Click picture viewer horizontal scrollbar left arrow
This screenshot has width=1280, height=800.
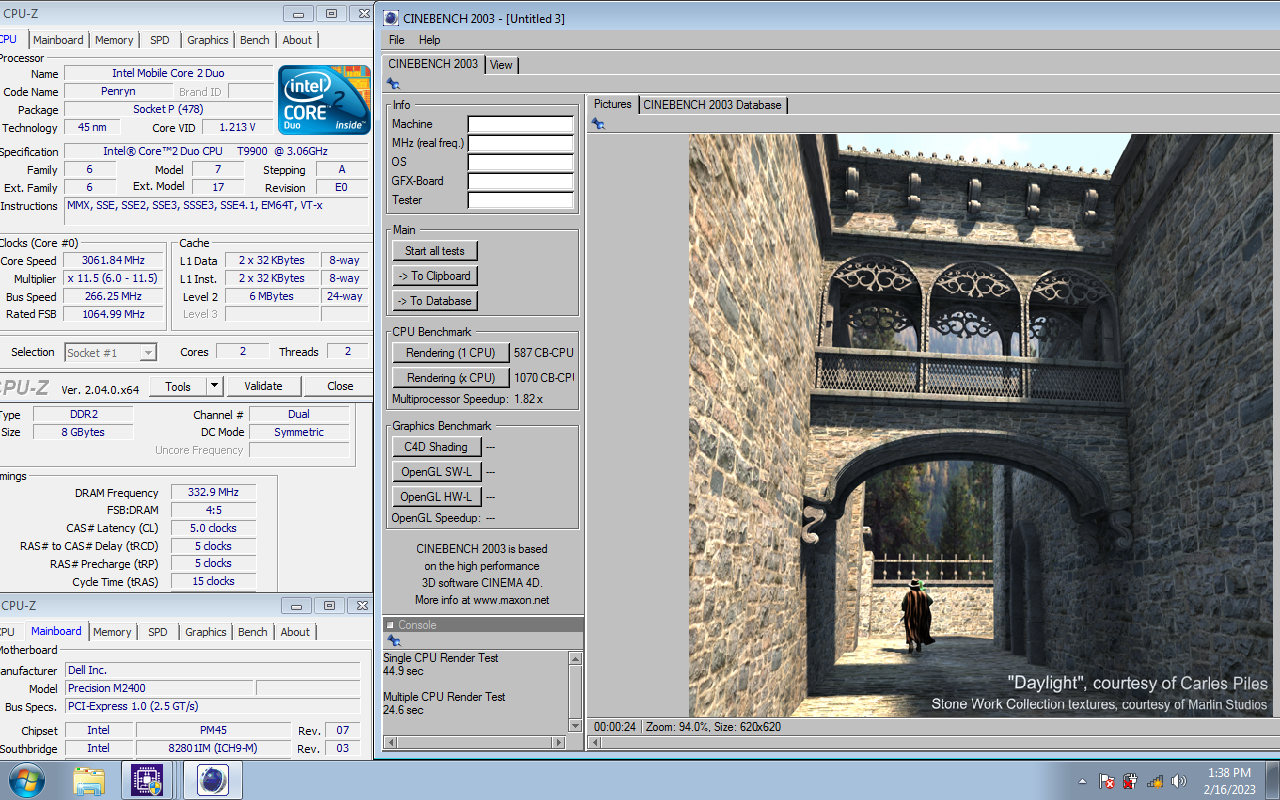(x=594, y=744)
